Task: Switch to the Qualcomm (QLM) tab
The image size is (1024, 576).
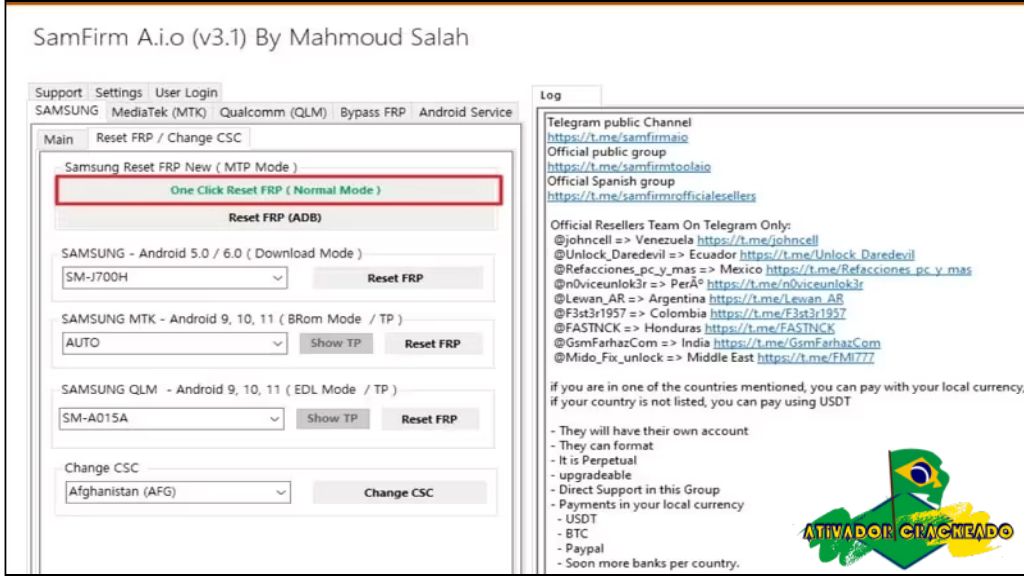Action: pos(273,112)
